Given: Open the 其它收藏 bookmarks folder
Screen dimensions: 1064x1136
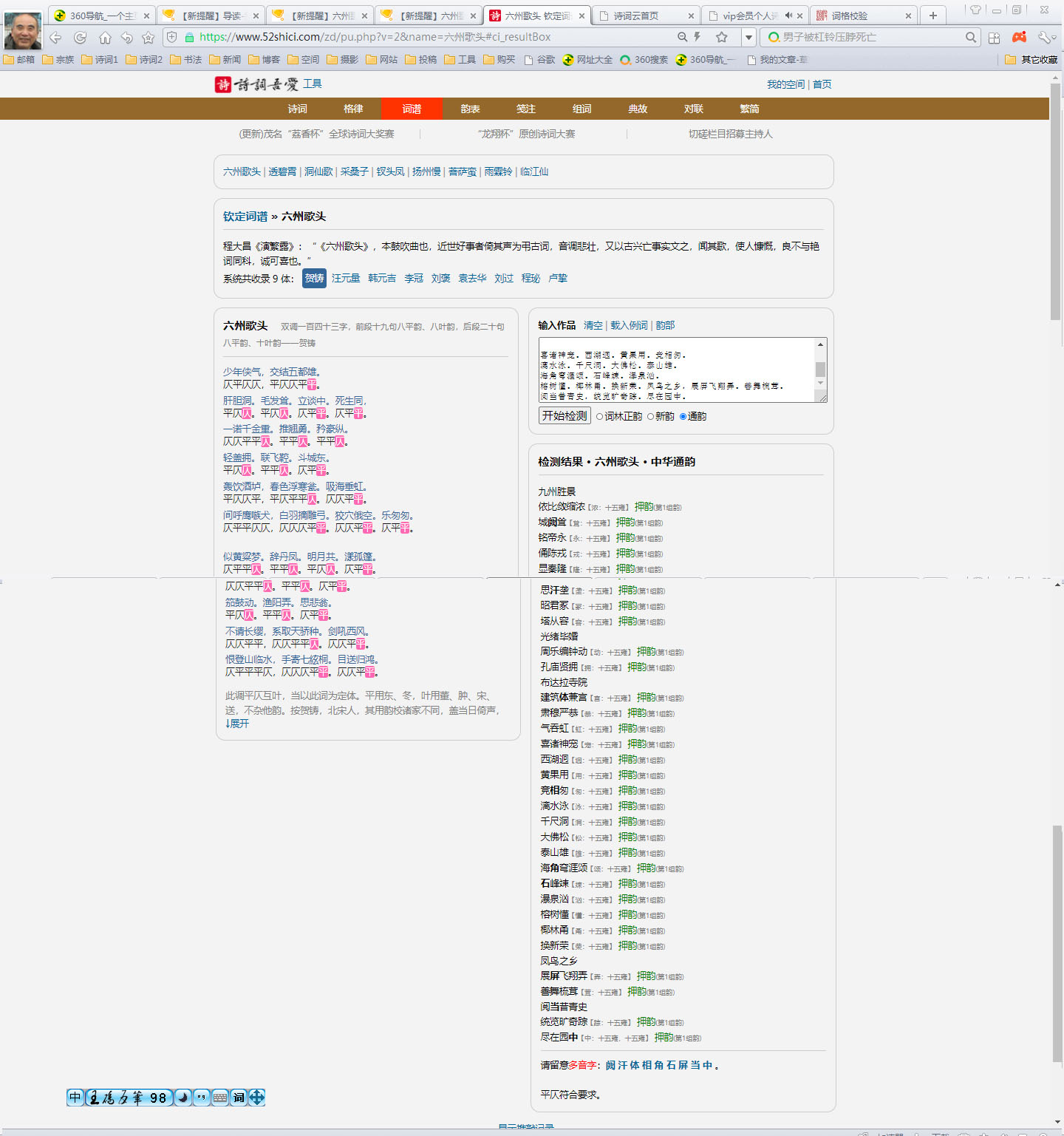Looking at the screenshot, I should point(1031,59).
